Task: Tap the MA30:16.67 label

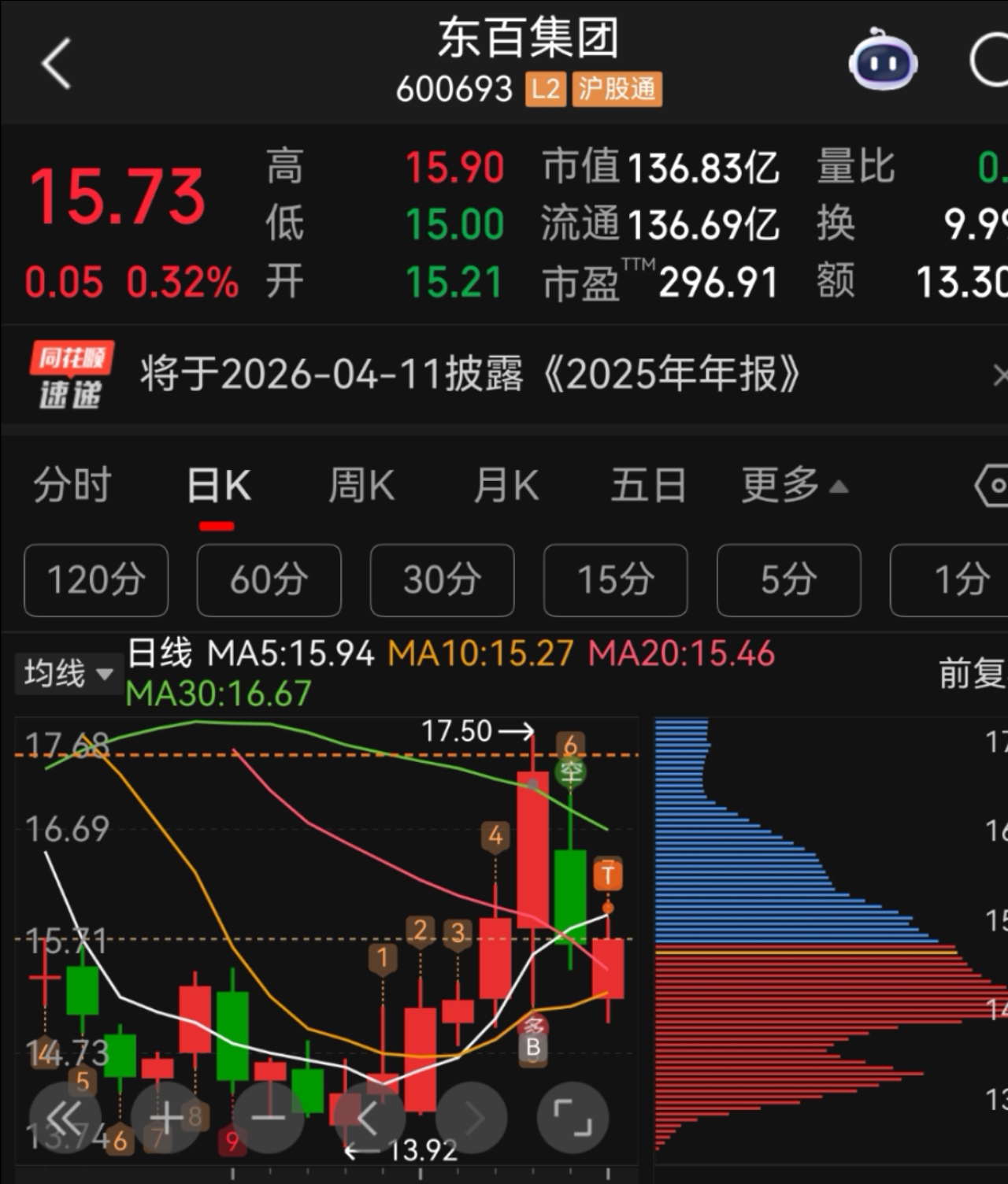Action: [219, 694]
